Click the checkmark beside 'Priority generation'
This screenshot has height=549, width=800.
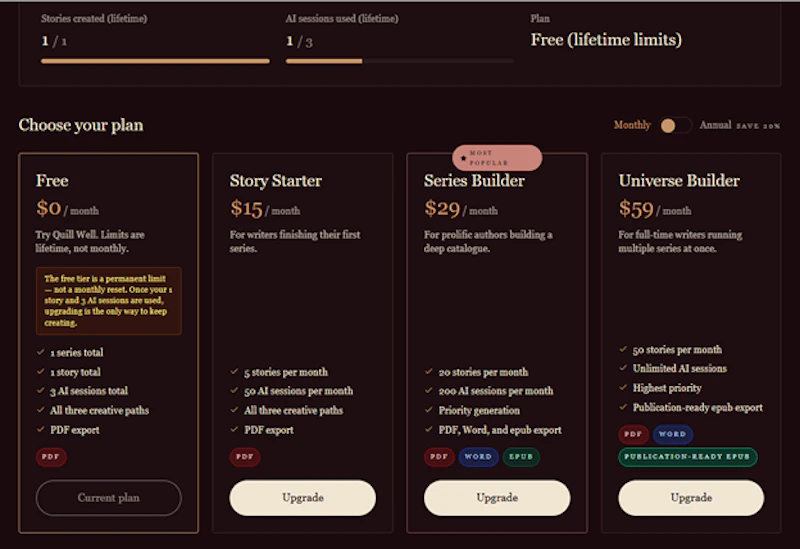click(x=429, y=410)
